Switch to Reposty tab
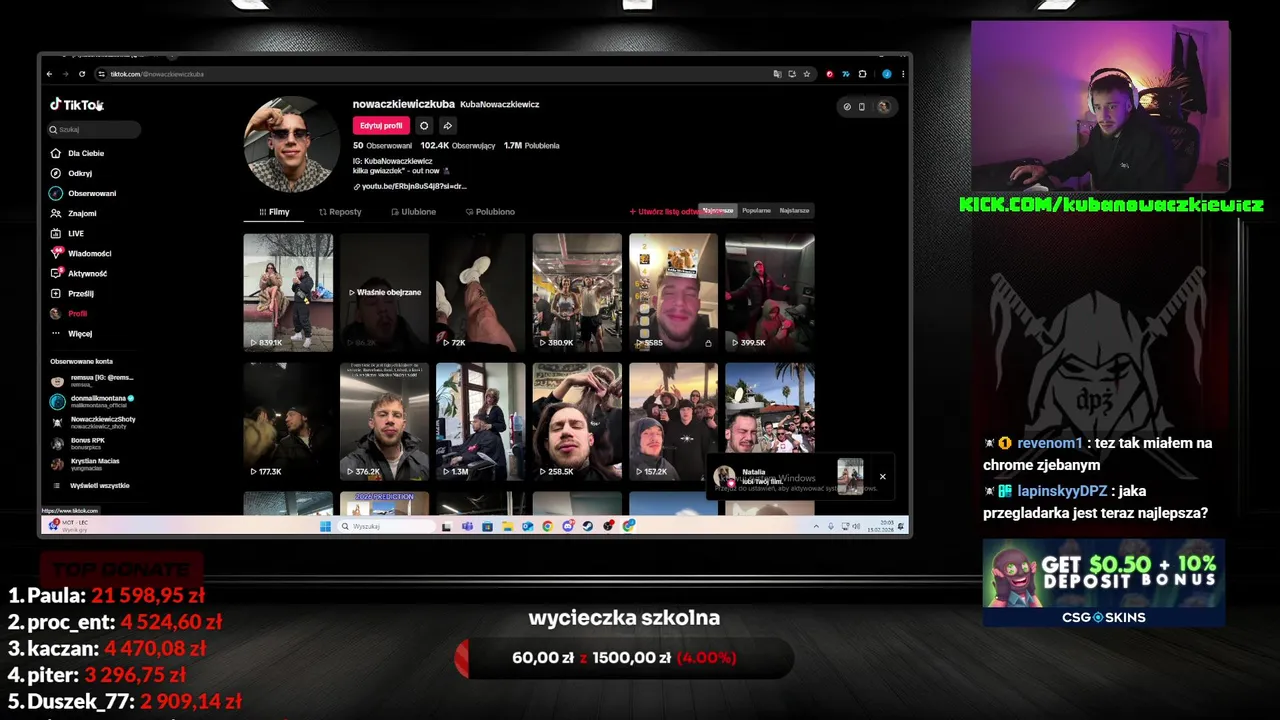This screenshot has width=1280, height=720. click(x=340, y=212)
